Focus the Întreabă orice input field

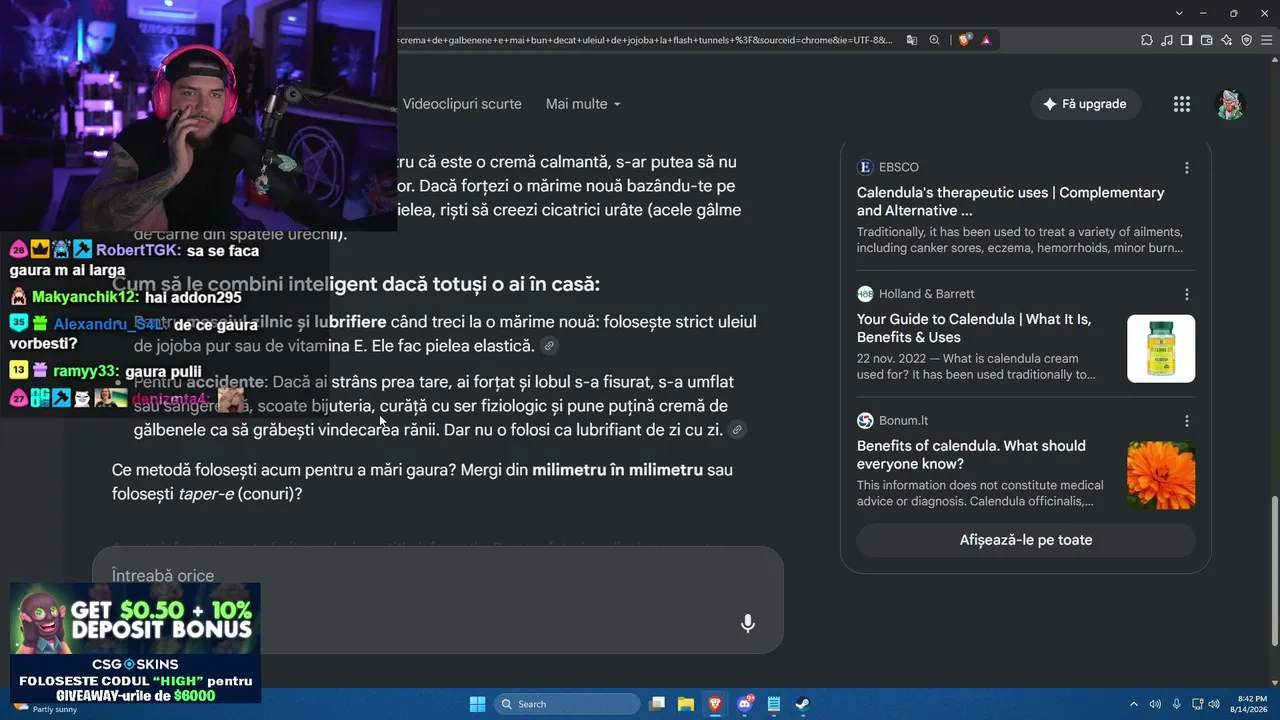tap(438, 576)
